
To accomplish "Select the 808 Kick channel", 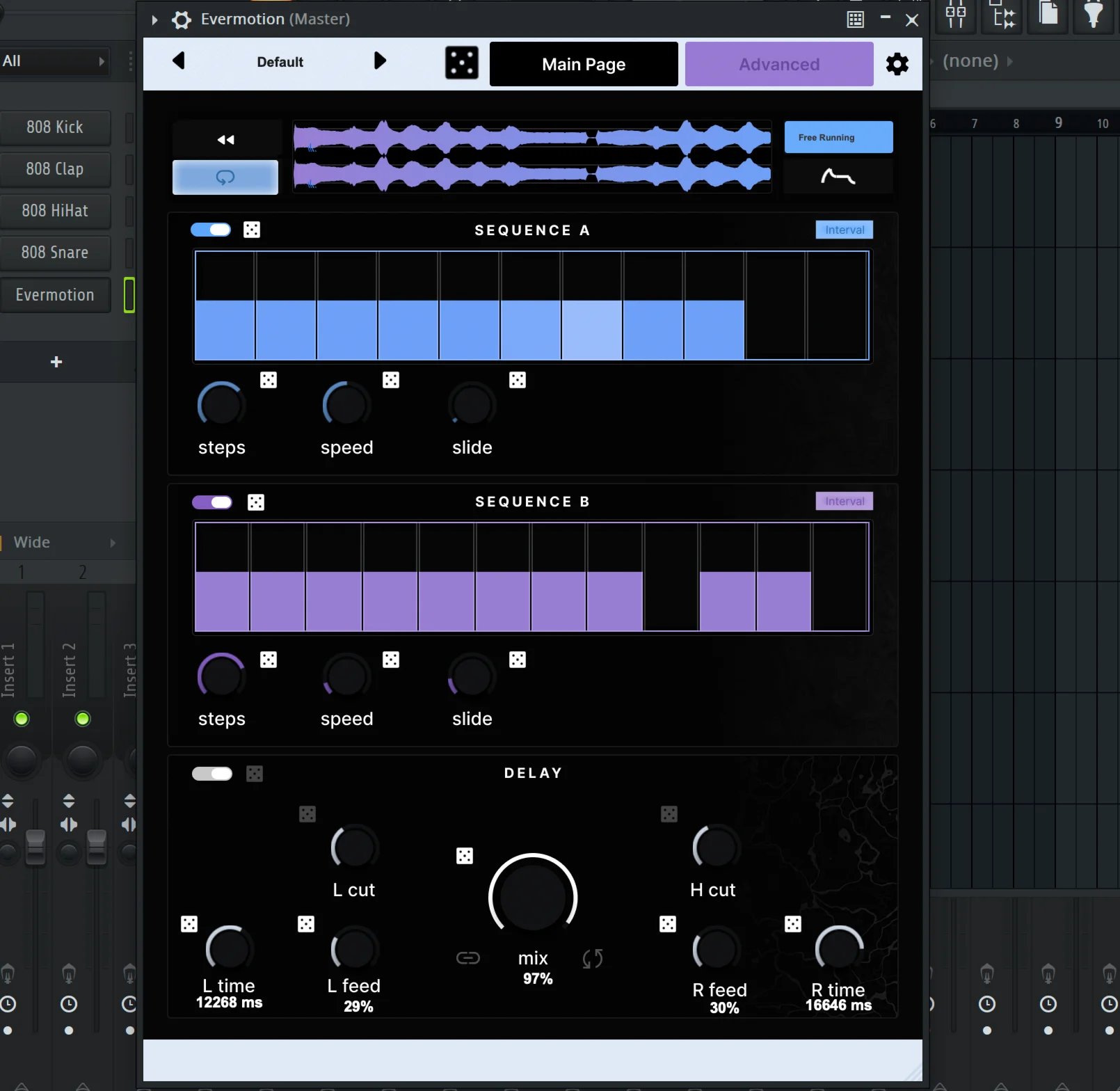I will 55,127.
